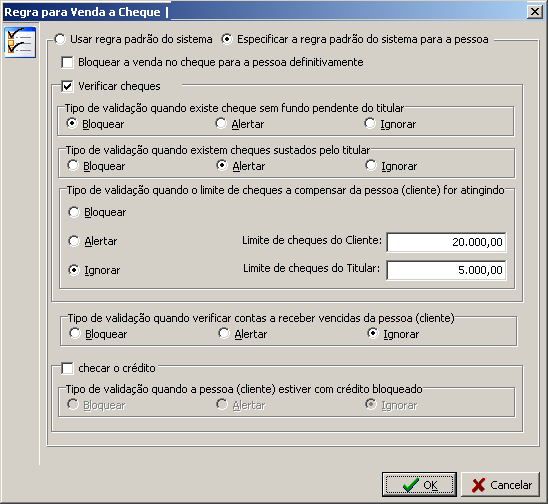Click the 'Limite de cheques do Titular' field
This screenshot has width=548, height=504.
(x=446, y=270)
